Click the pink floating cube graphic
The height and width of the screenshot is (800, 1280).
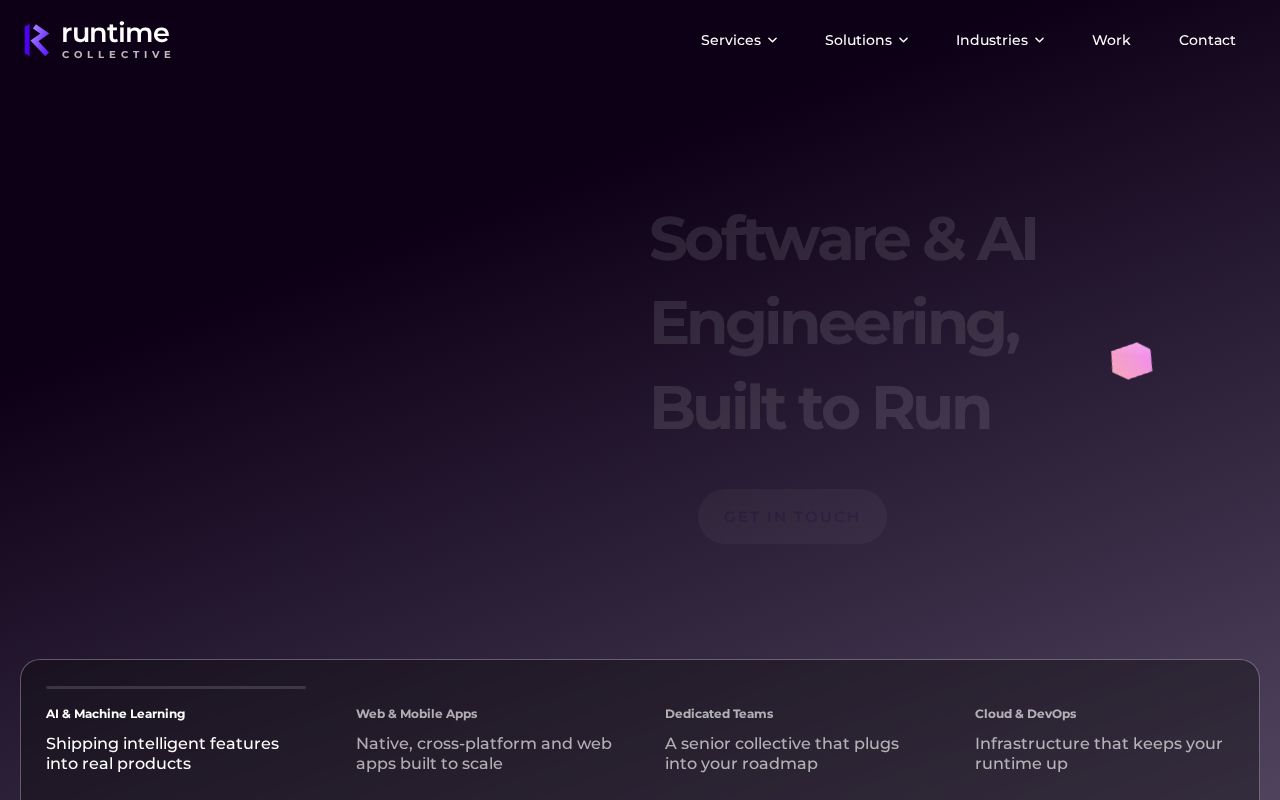coord(1132,361)
